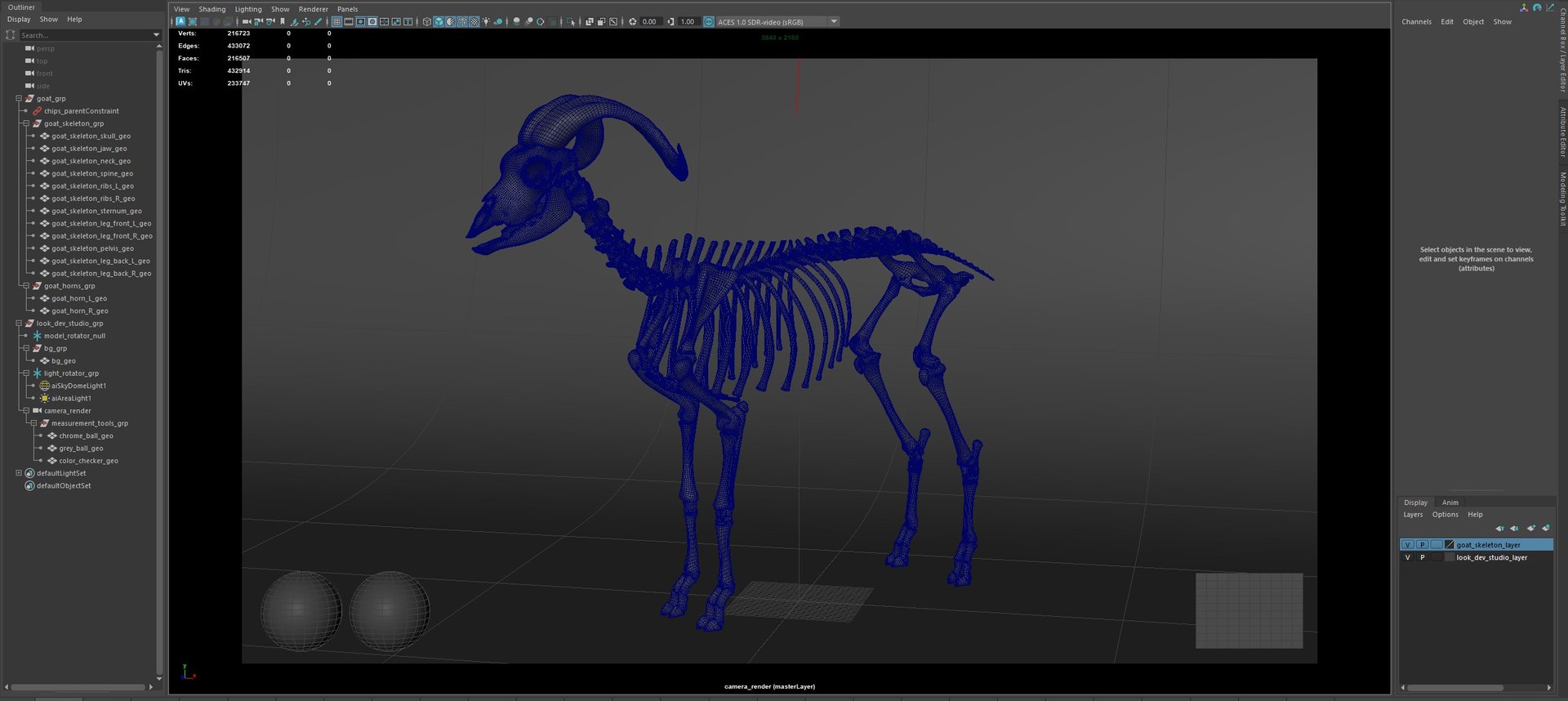
Task: Create layer from selected objects icon
Action: click(1546, 528)
